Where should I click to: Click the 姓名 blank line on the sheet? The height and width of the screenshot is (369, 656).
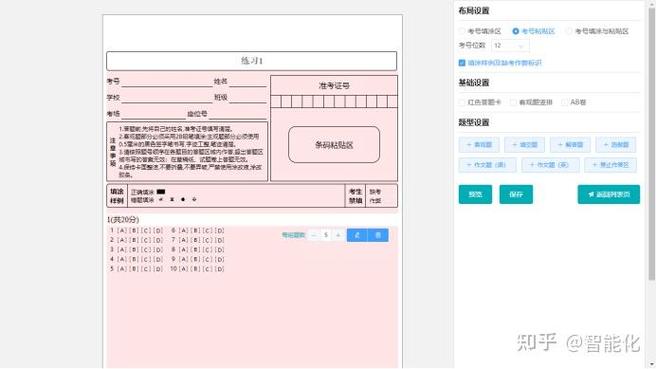click(x=248, y=82)
